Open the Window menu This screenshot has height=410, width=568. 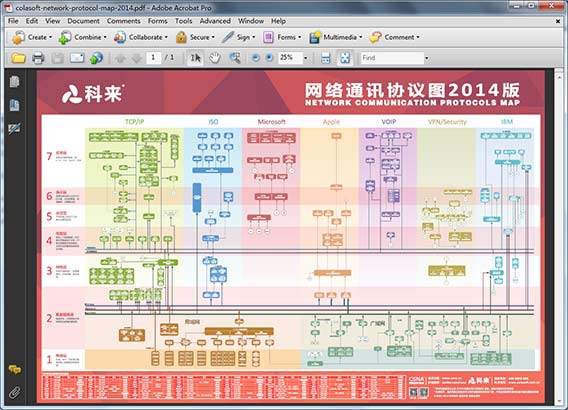pyautogui.click(x=251, y=21)
